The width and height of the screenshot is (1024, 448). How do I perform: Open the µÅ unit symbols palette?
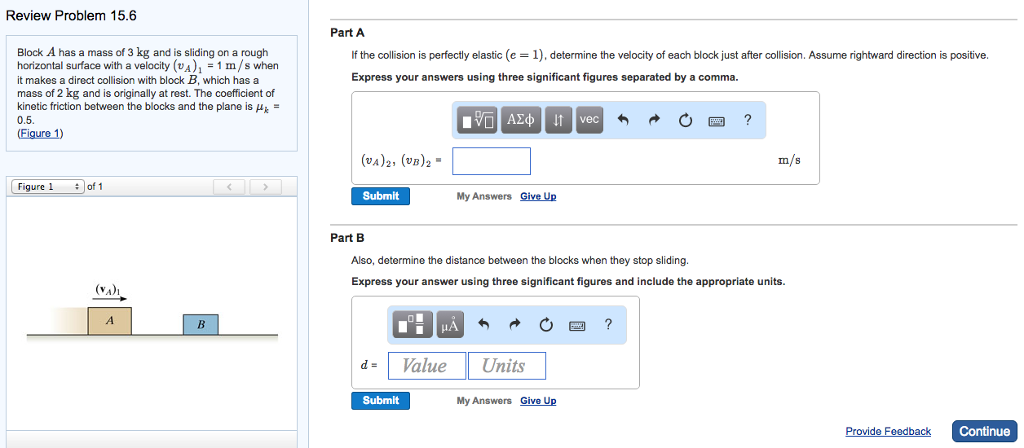point(450,324)
